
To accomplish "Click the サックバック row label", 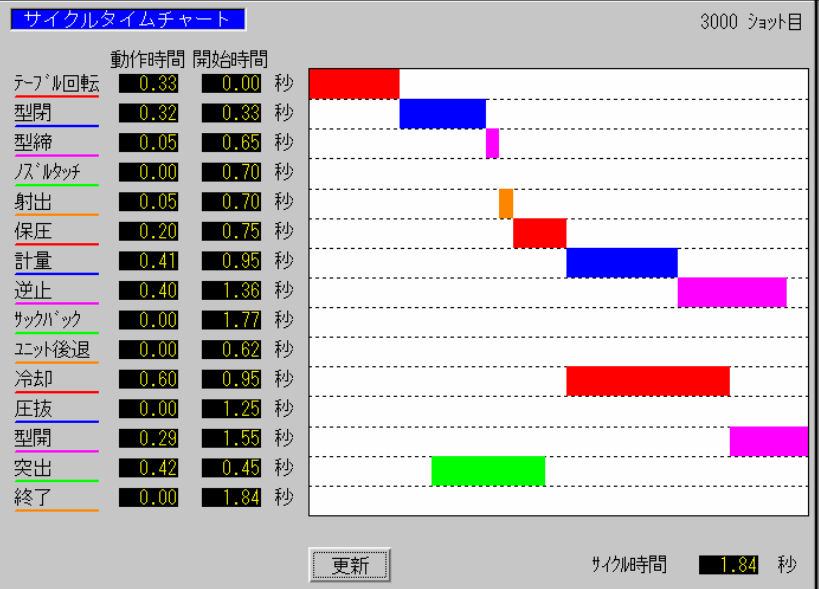I will pyautogui.click(x=48, y=320).
